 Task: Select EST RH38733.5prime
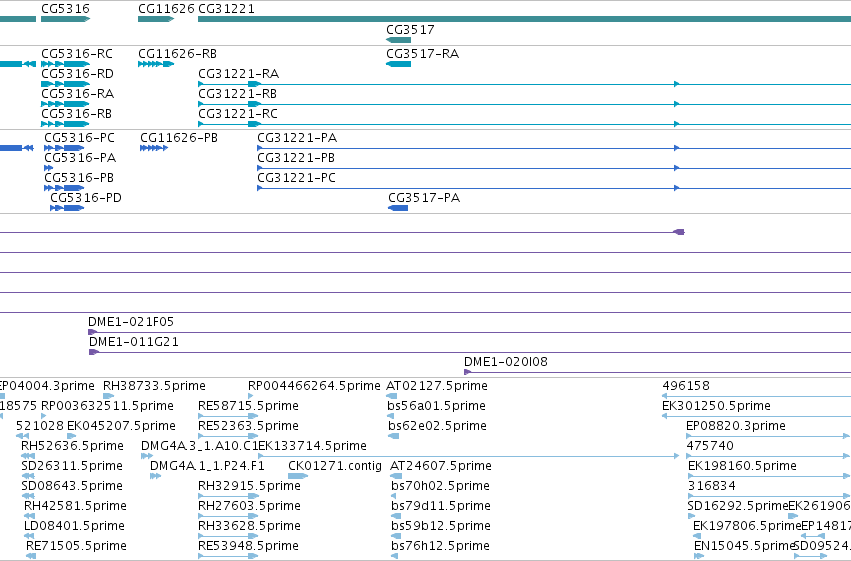pos(154,386)
